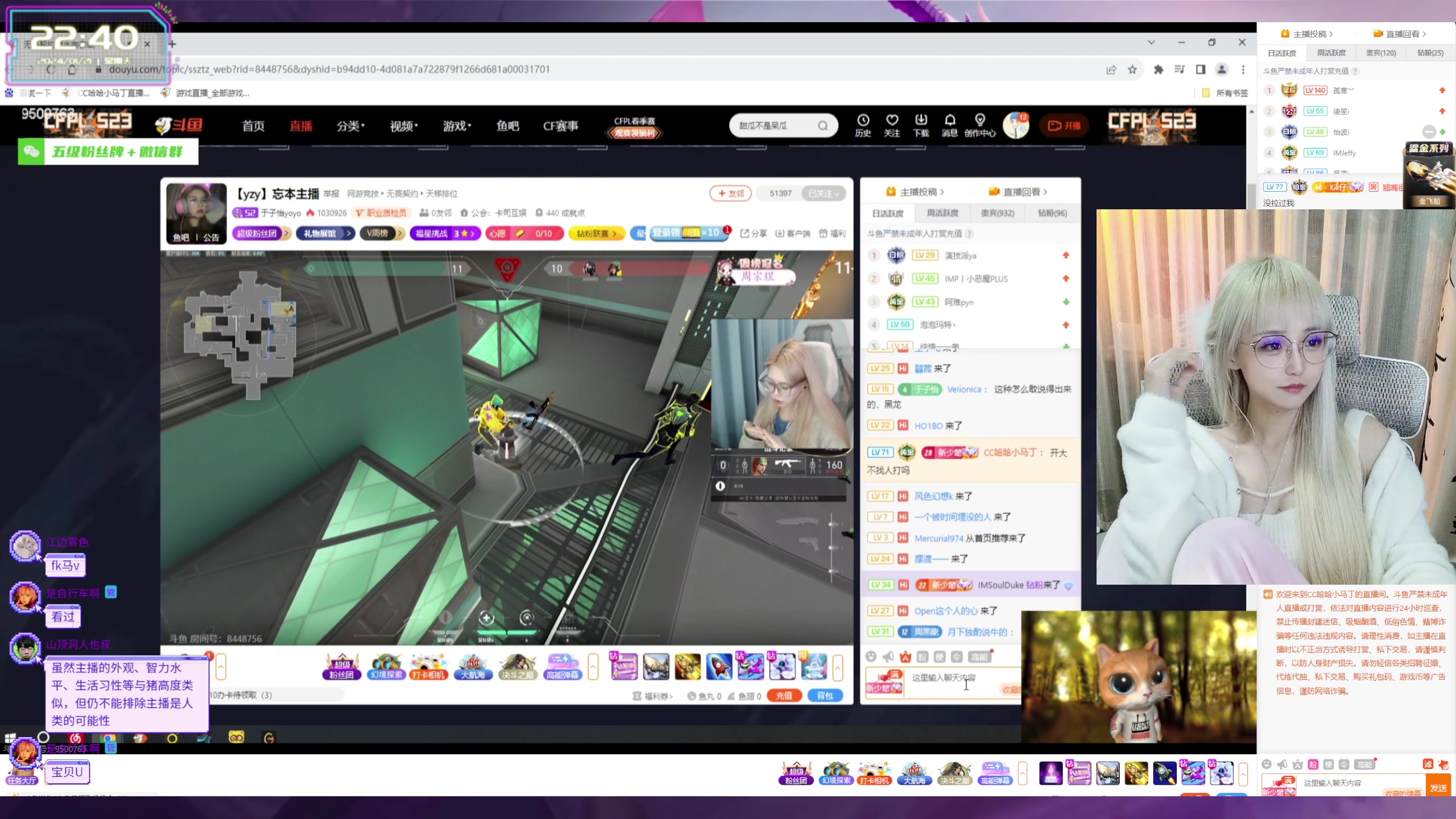Click the 决斗之巅 icon in the bottom bar
Screen dimensions: 1456x819
[x=954, y=773]
